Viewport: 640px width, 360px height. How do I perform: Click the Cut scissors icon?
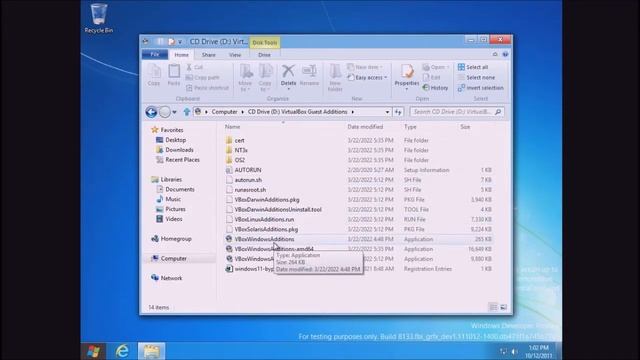click(189, 67)
